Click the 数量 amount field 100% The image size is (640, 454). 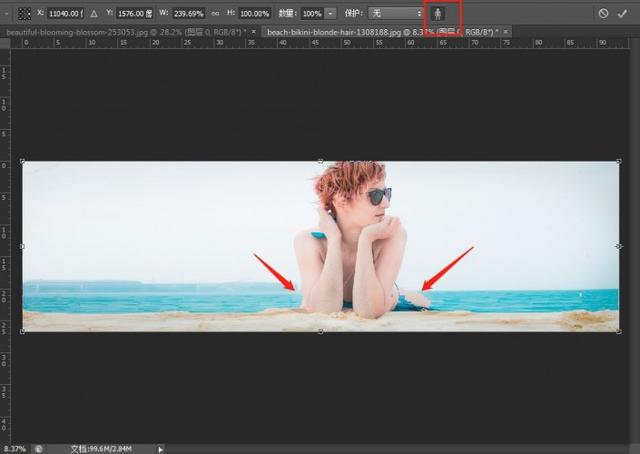point(313,13)
